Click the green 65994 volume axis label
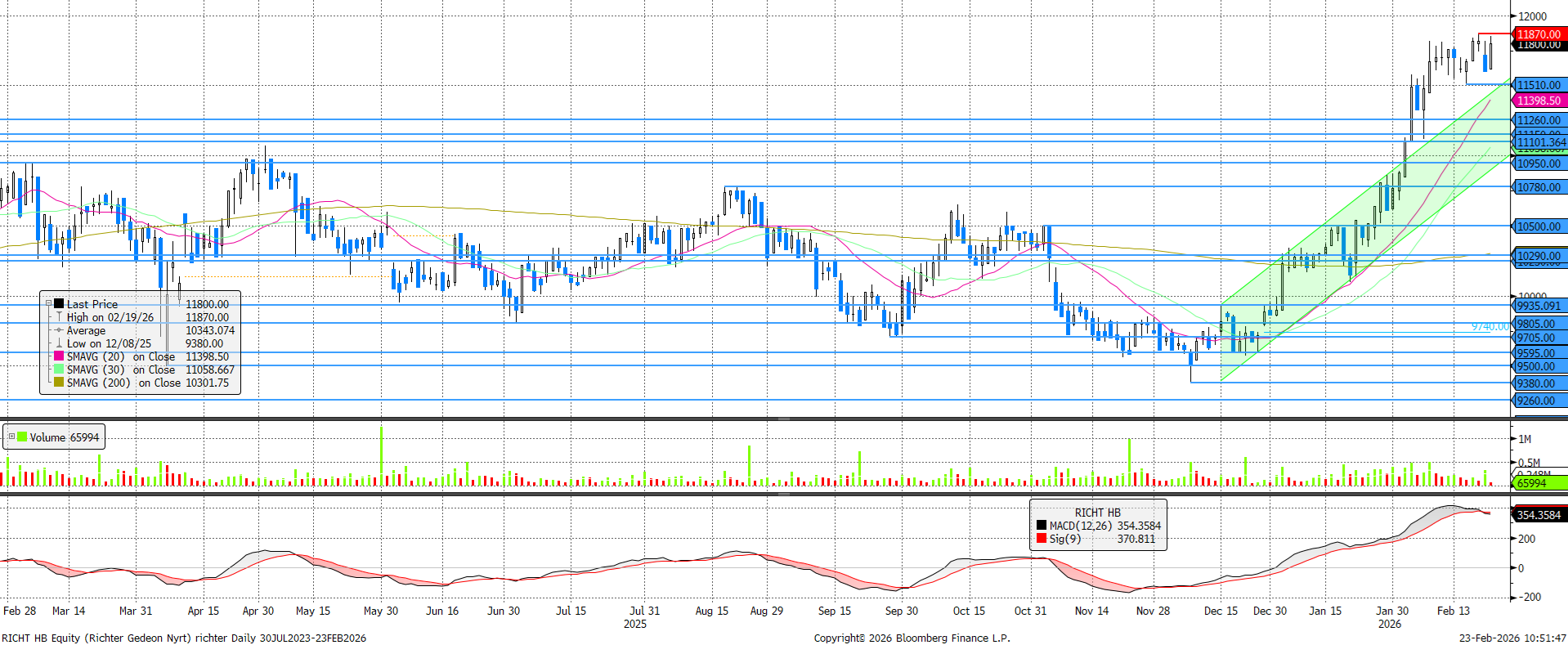1568x645 pixels. 1532,483
